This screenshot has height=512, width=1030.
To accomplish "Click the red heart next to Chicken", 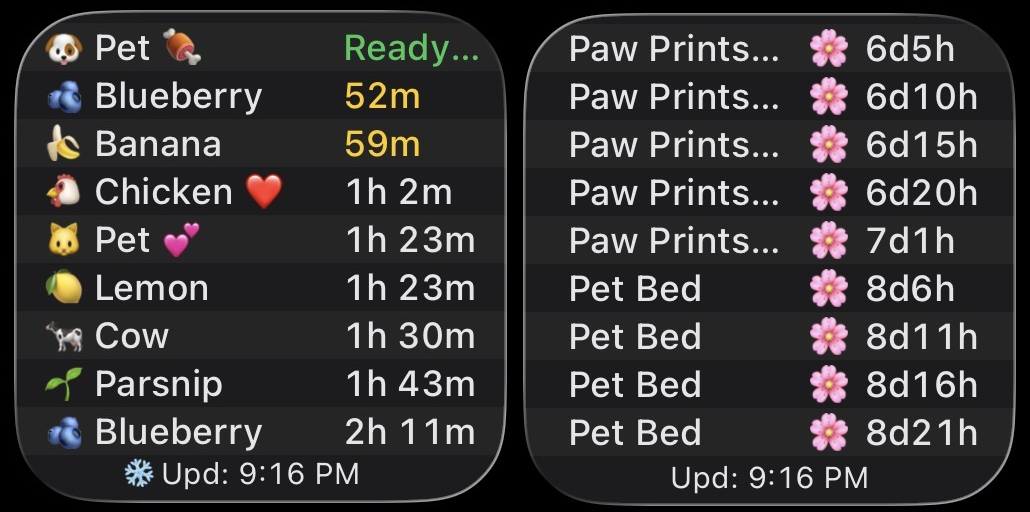I will point(264,192).
